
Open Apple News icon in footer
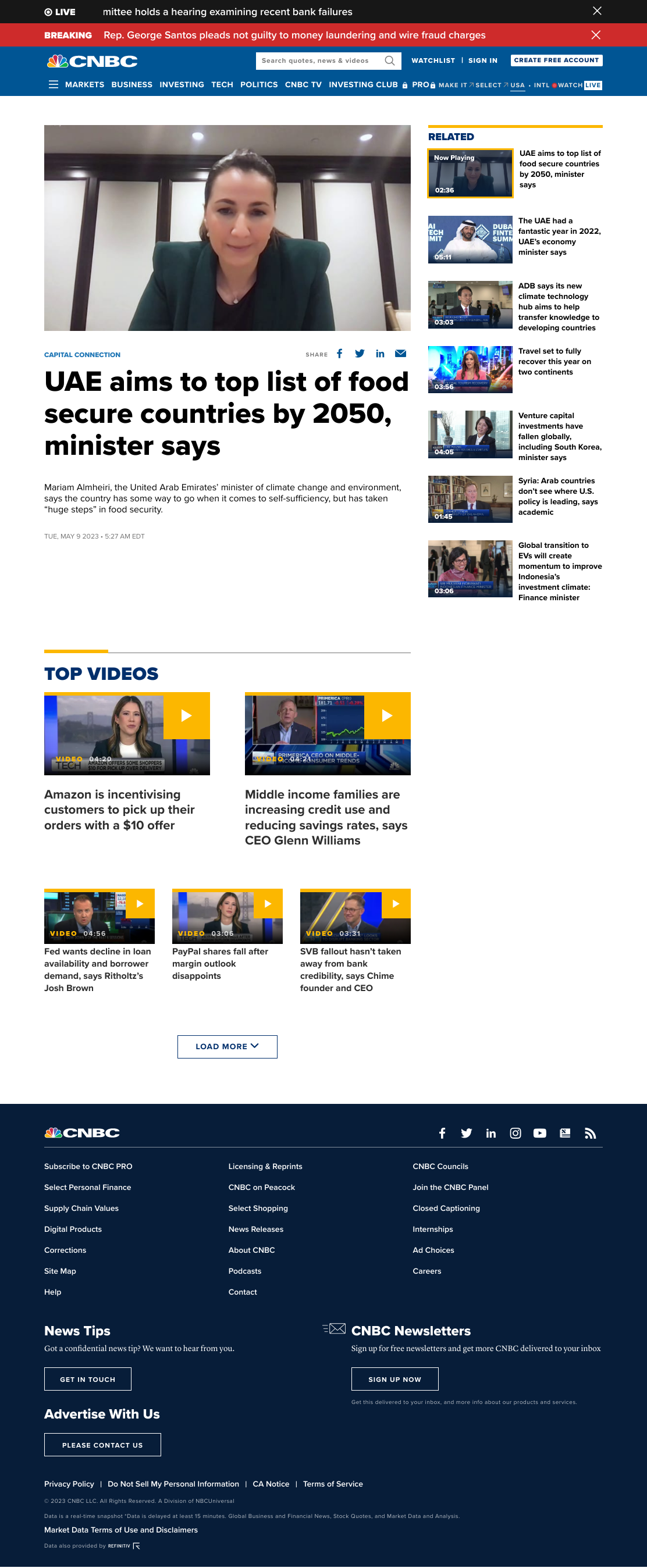pyautogui.click(x=566, y=1133)
